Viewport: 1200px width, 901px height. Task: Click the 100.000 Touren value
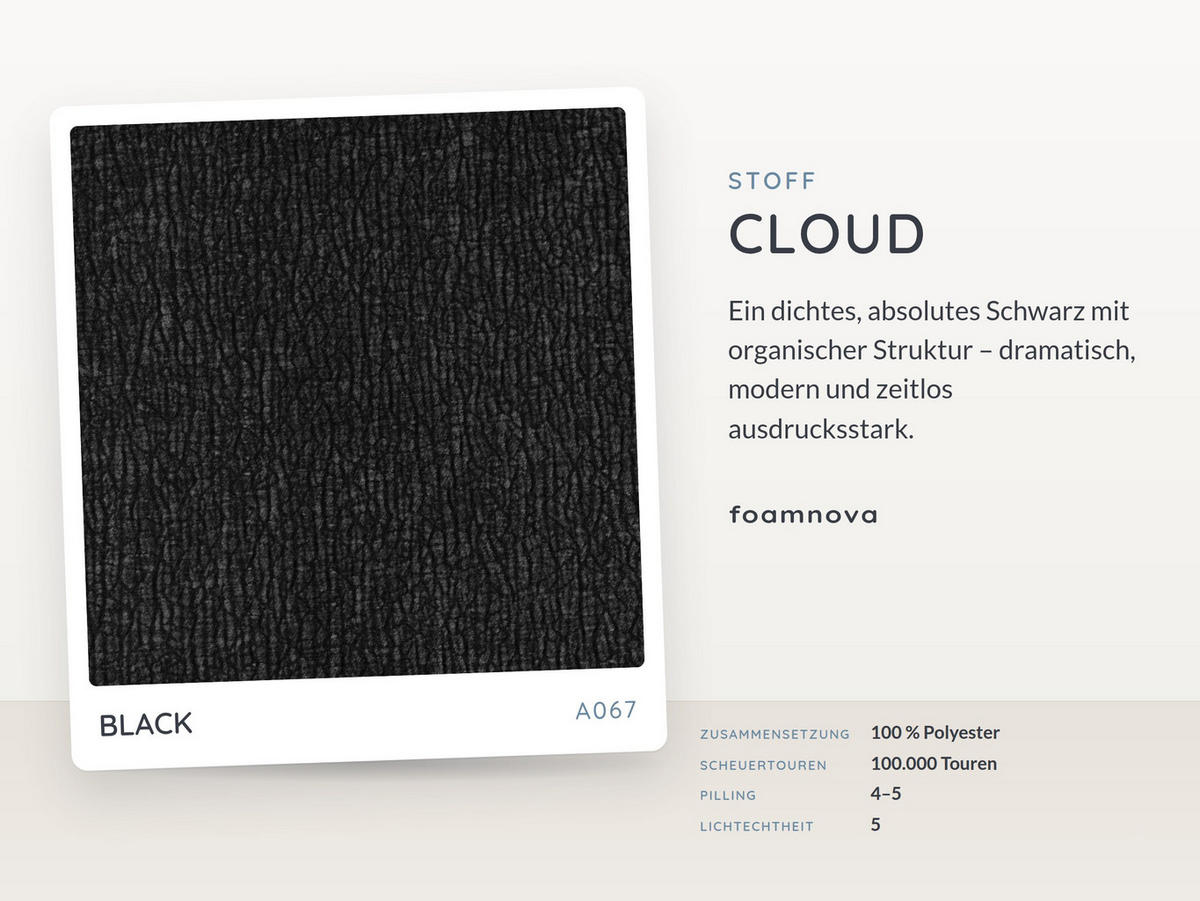pyautogui.click(x=934, y=763)
